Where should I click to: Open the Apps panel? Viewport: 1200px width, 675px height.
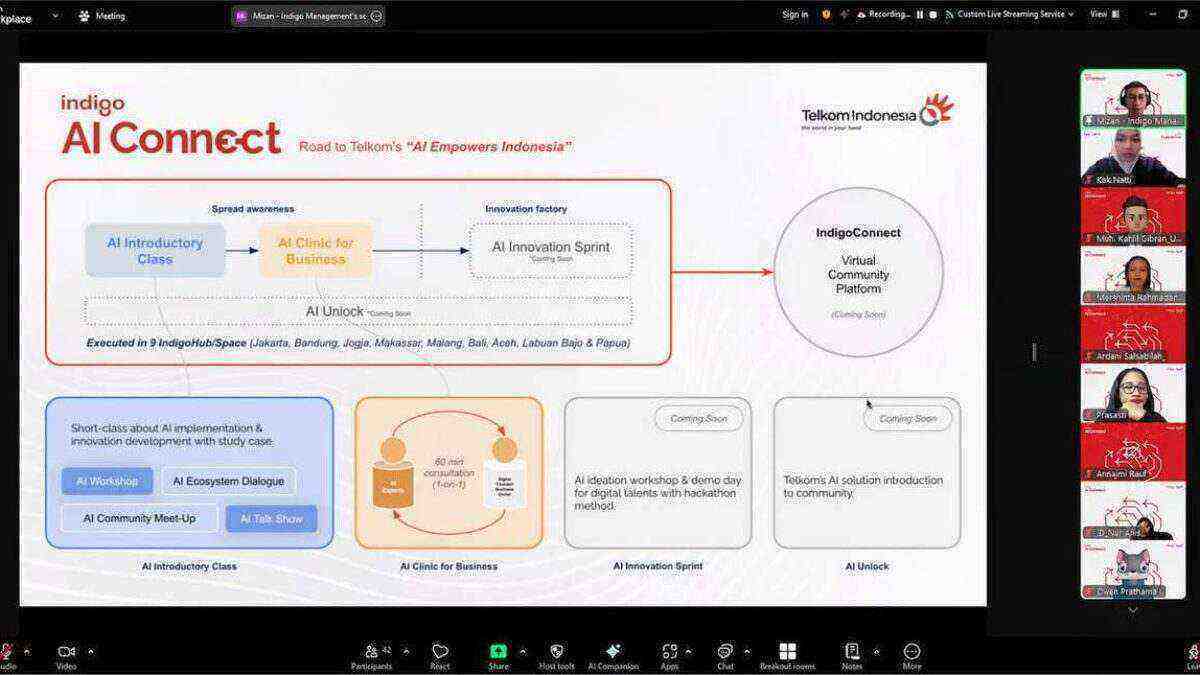point(669,655)
